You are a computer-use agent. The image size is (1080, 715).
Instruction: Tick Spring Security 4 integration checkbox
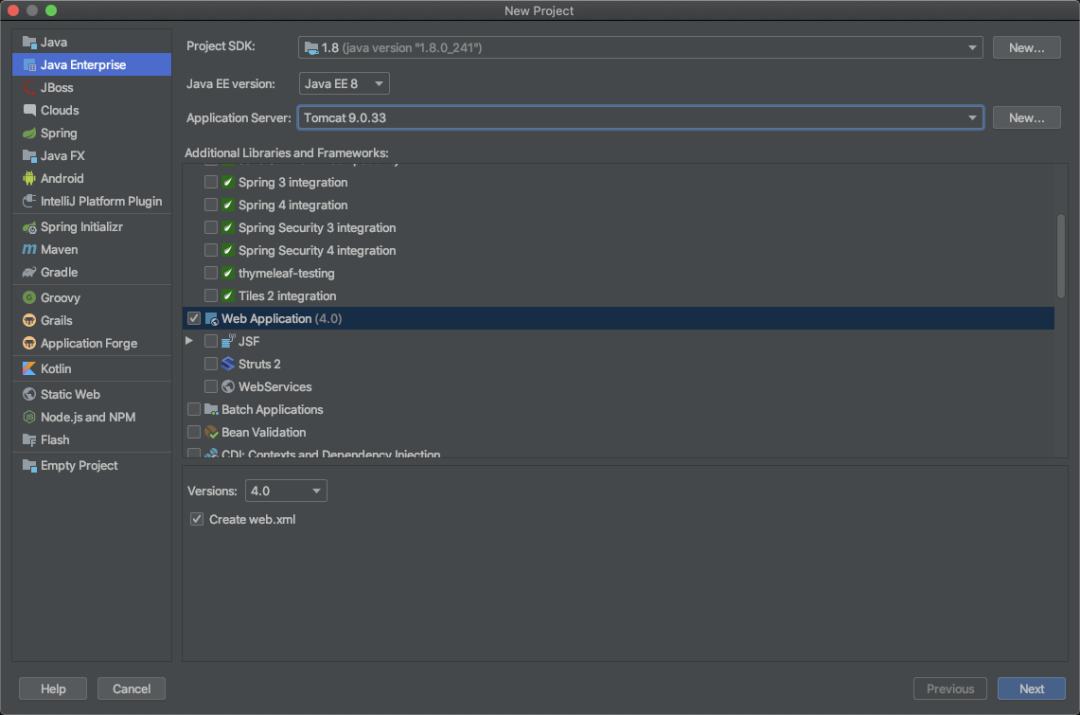(x=211, y=250)
